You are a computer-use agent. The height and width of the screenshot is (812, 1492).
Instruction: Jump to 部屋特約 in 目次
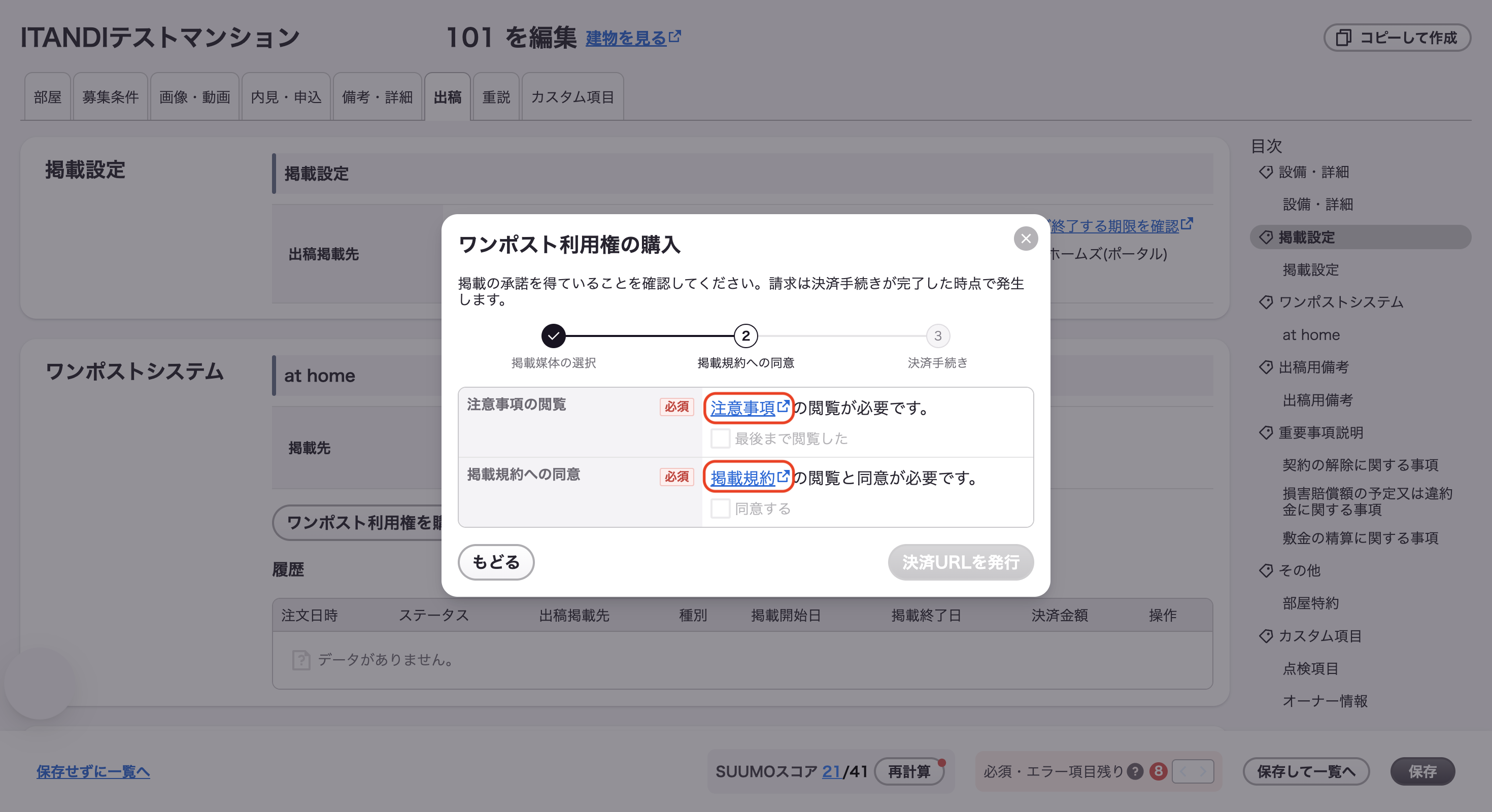click(1311, 603)
